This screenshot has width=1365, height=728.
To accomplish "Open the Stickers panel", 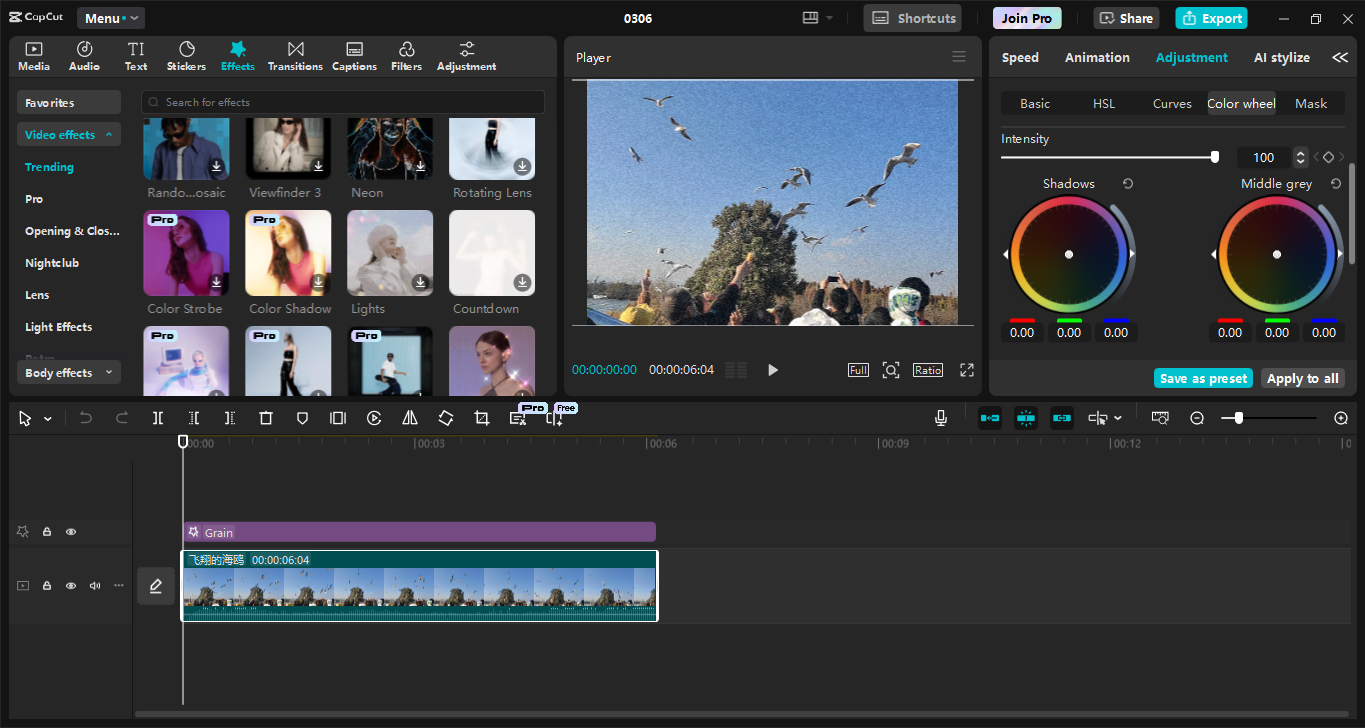I will 186,56.
